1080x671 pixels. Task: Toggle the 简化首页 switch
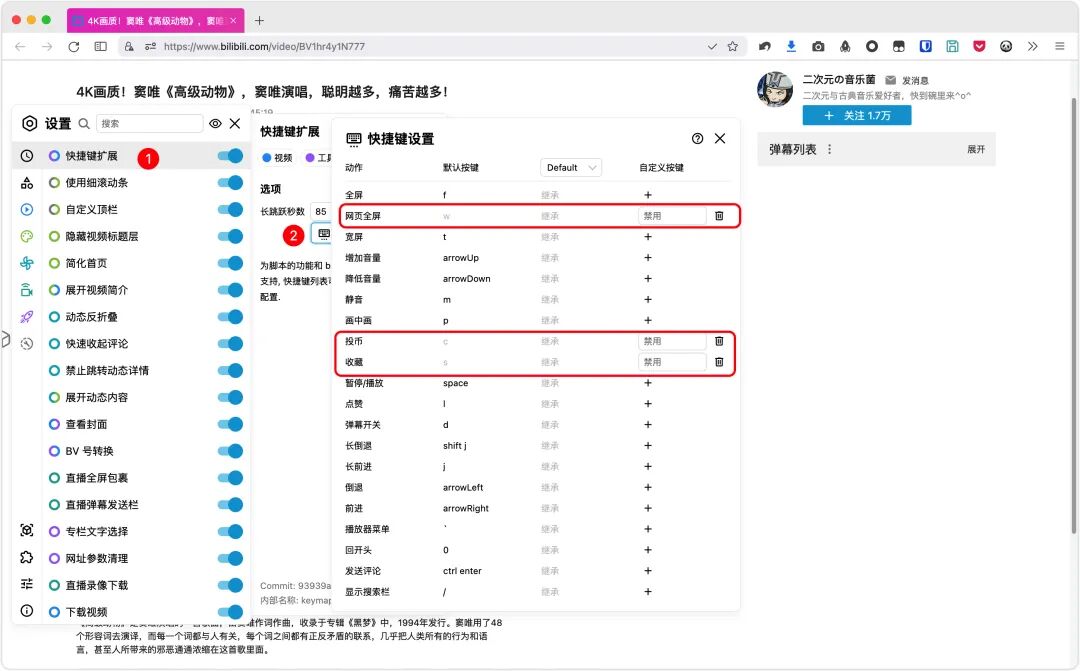click(x=230, y=263)
